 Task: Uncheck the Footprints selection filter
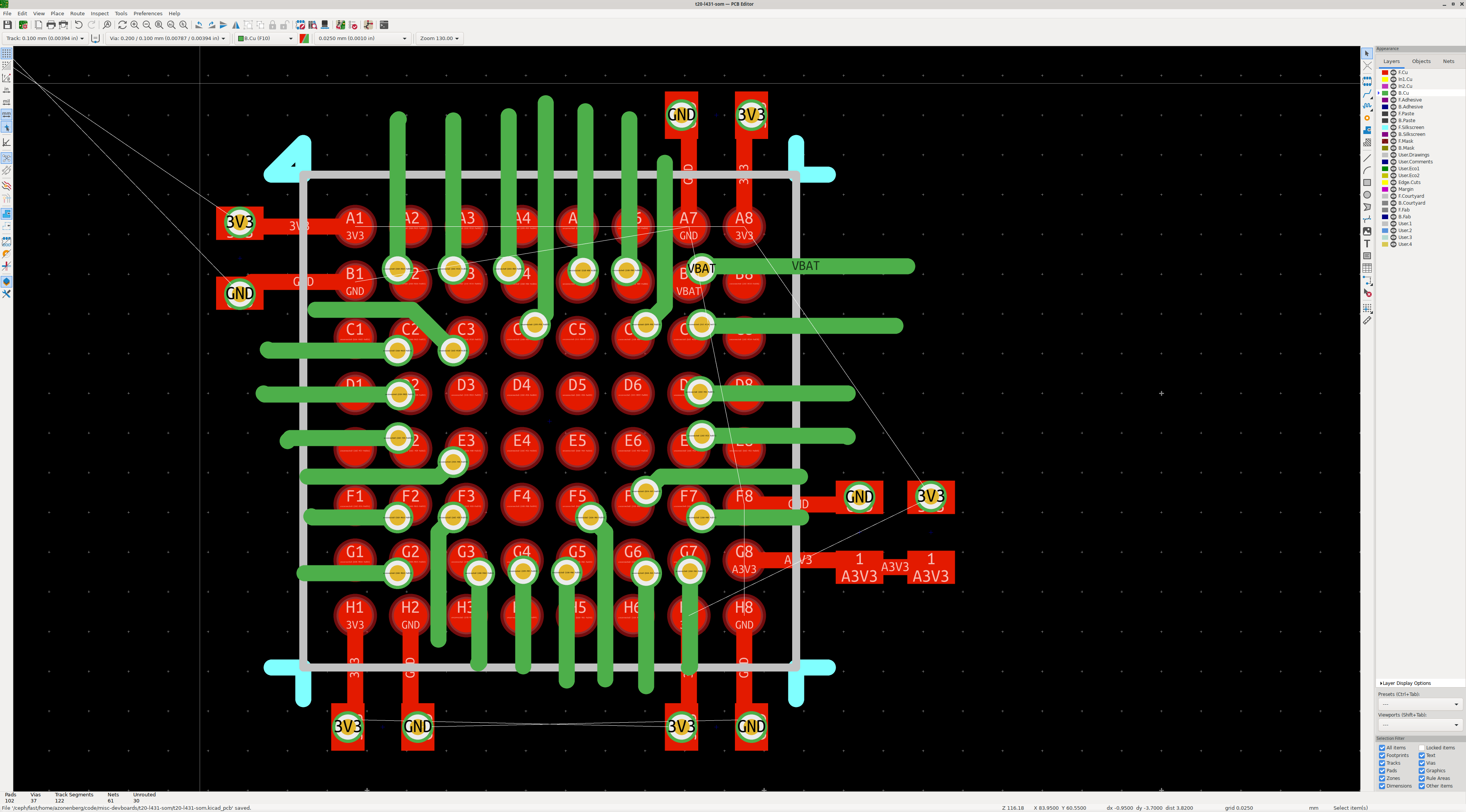coord(1382,755)
